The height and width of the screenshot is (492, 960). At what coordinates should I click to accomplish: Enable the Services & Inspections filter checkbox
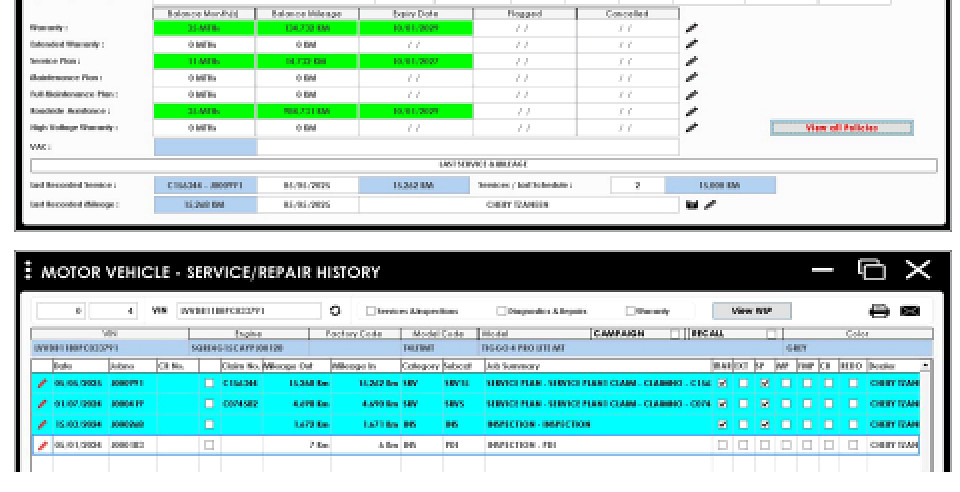(x=371, y=311)
